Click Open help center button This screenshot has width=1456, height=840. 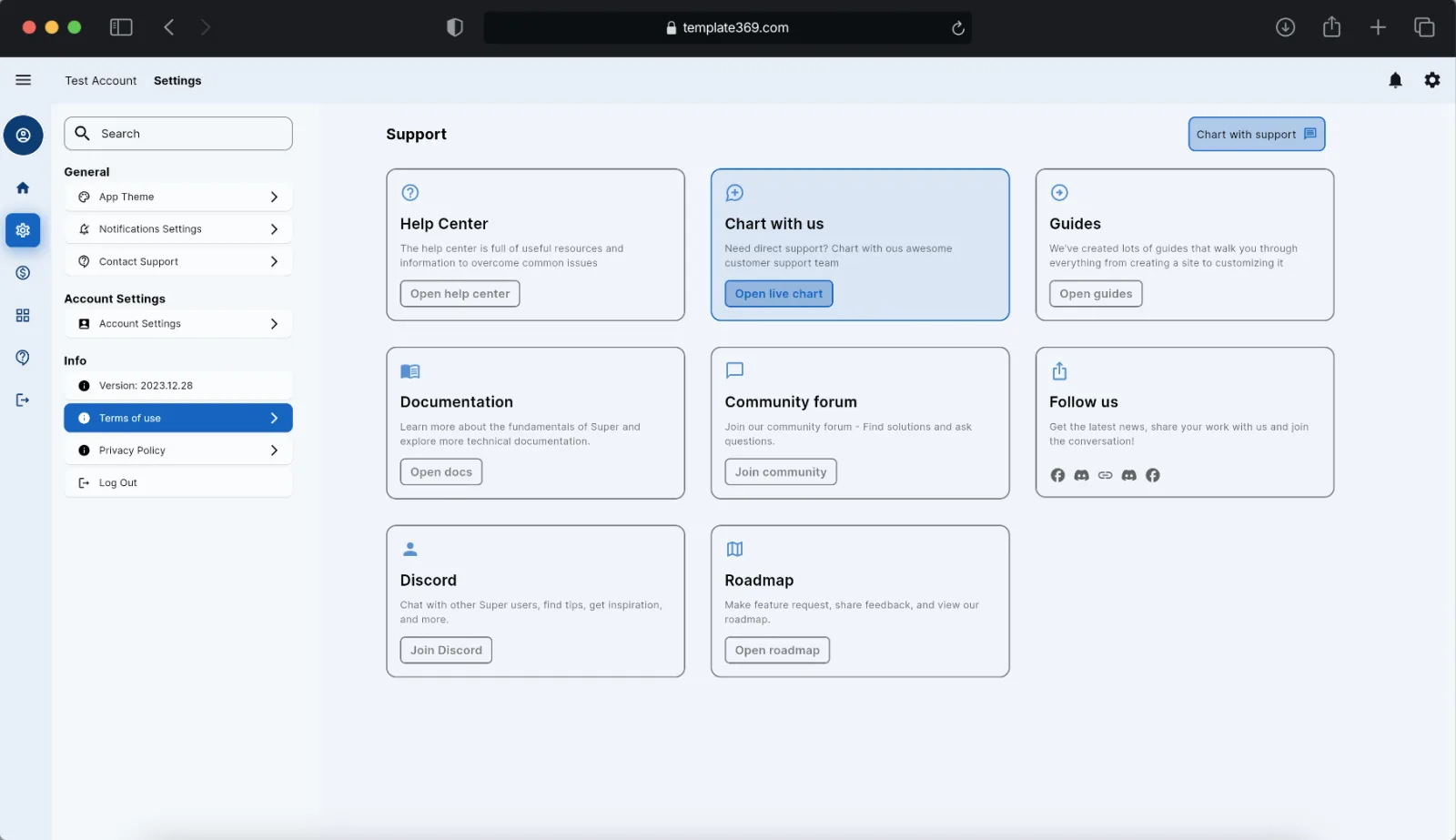click(x=460, y=294)
